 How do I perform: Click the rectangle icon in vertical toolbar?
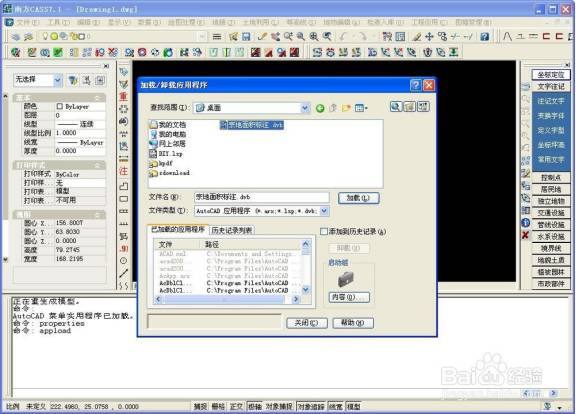(x=123, y=199)
